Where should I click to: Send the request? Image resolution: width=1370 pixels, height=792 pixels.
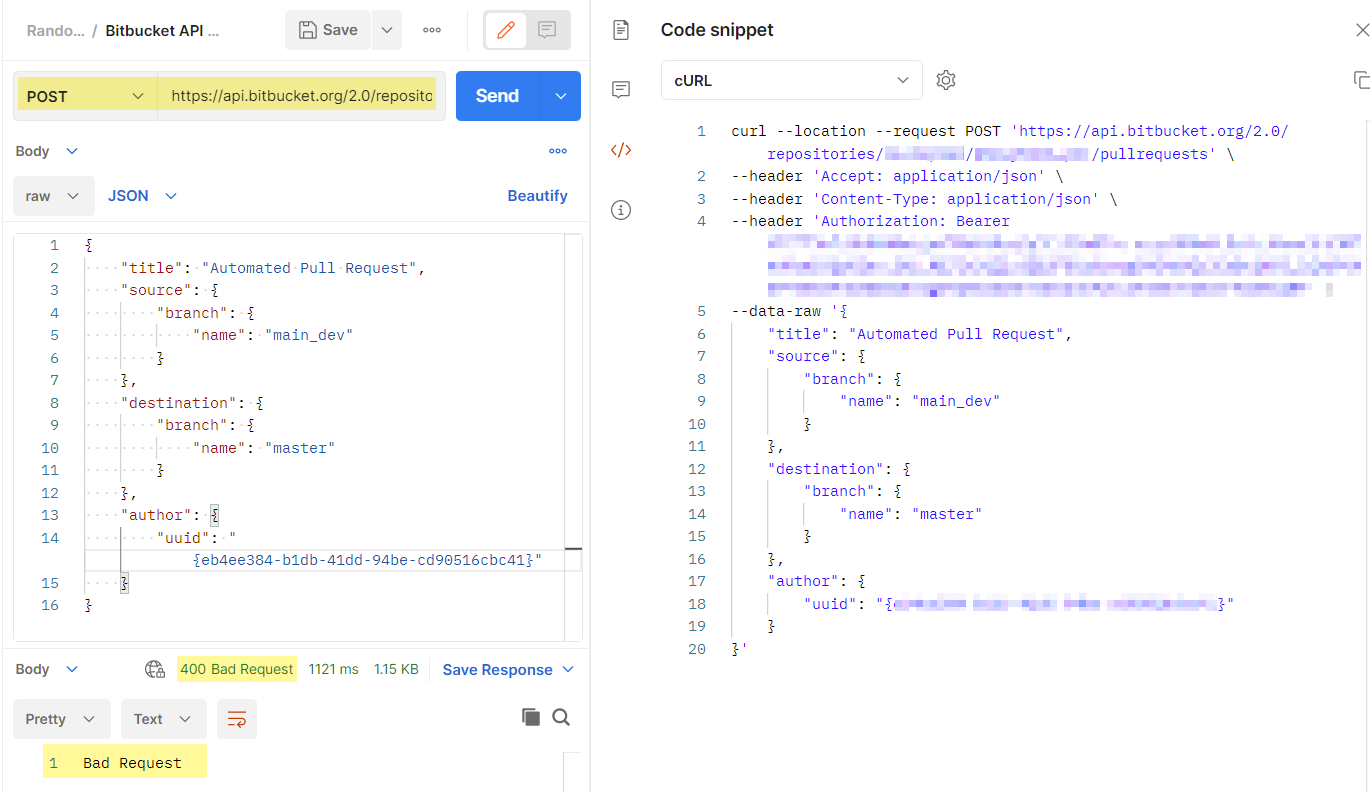[x=497, y=96]
